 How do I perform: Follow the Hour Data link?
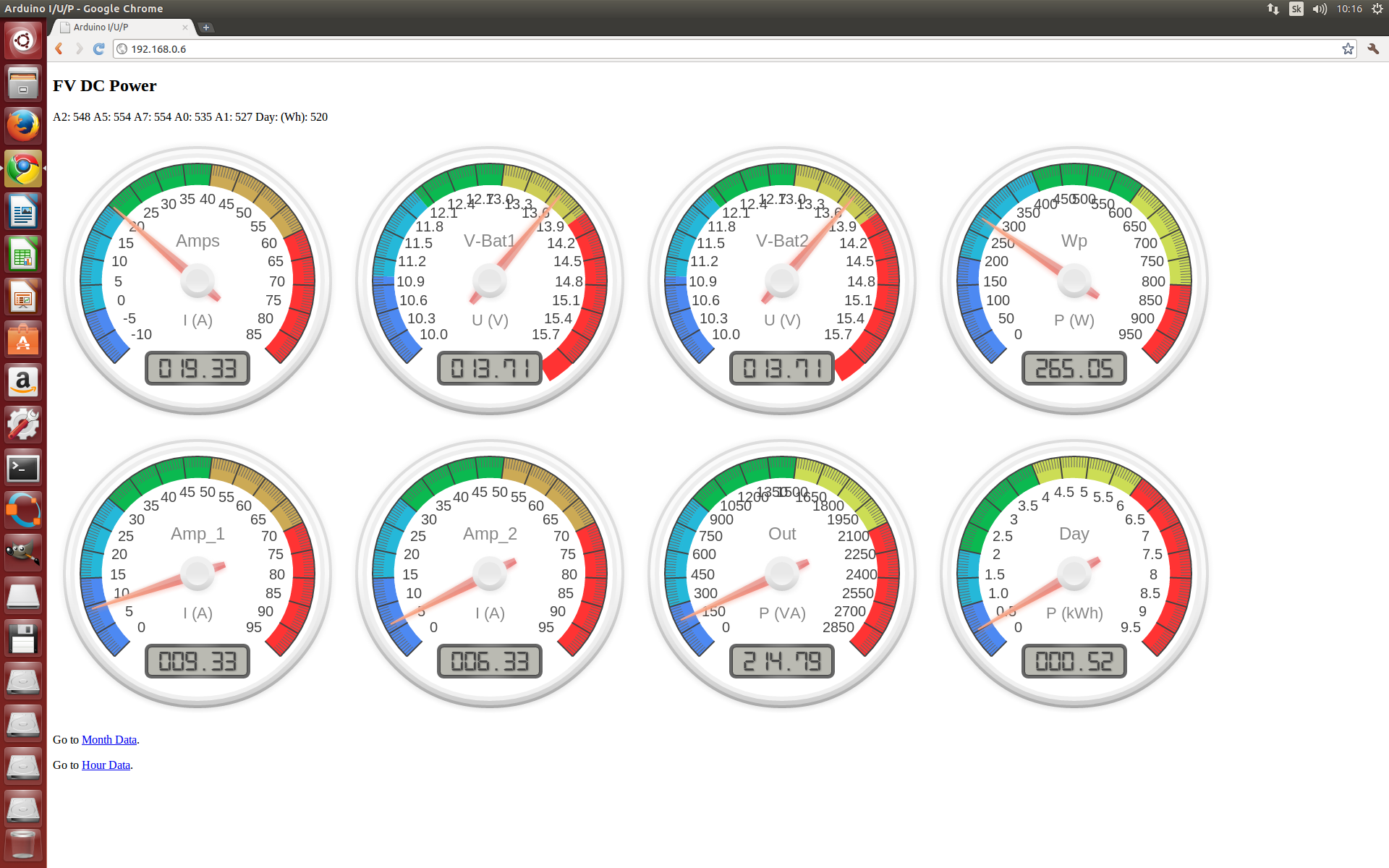[106, 765]
